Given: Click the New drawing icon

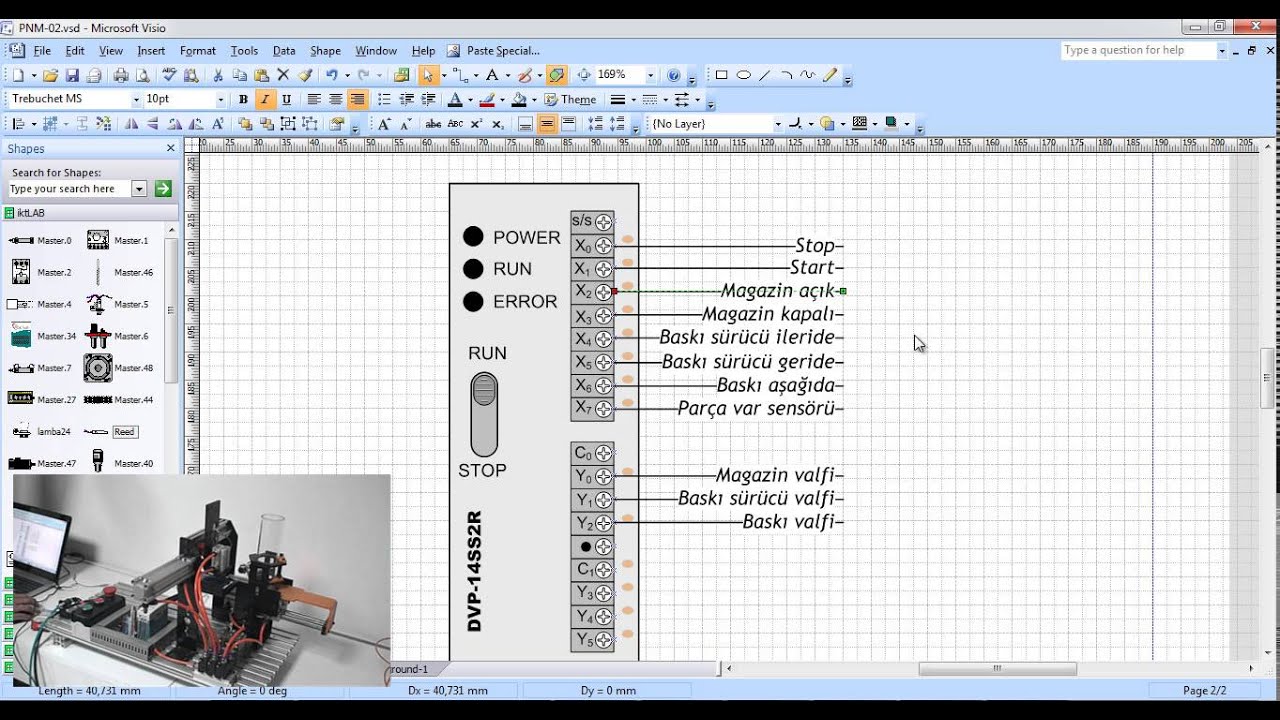Looking at the screenshot, I should click(18, 75).
